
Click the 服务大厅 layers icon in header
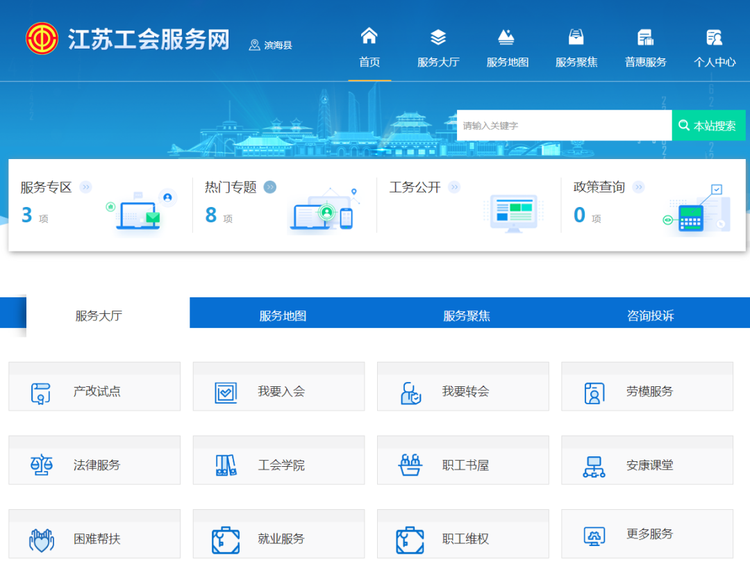coord(438,37)
